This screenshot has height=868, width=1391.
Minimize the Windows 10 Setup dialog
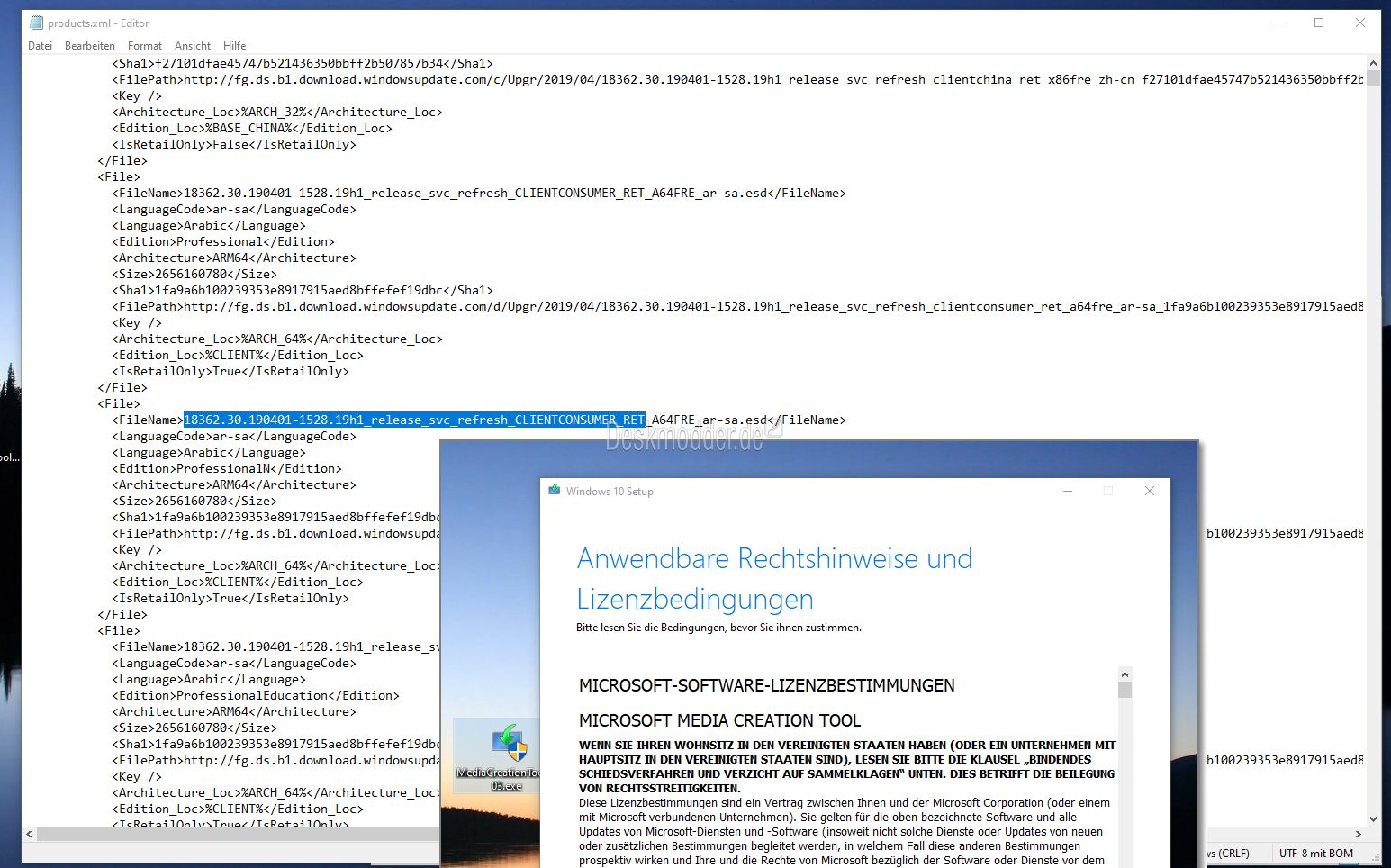pos(1068,491)
